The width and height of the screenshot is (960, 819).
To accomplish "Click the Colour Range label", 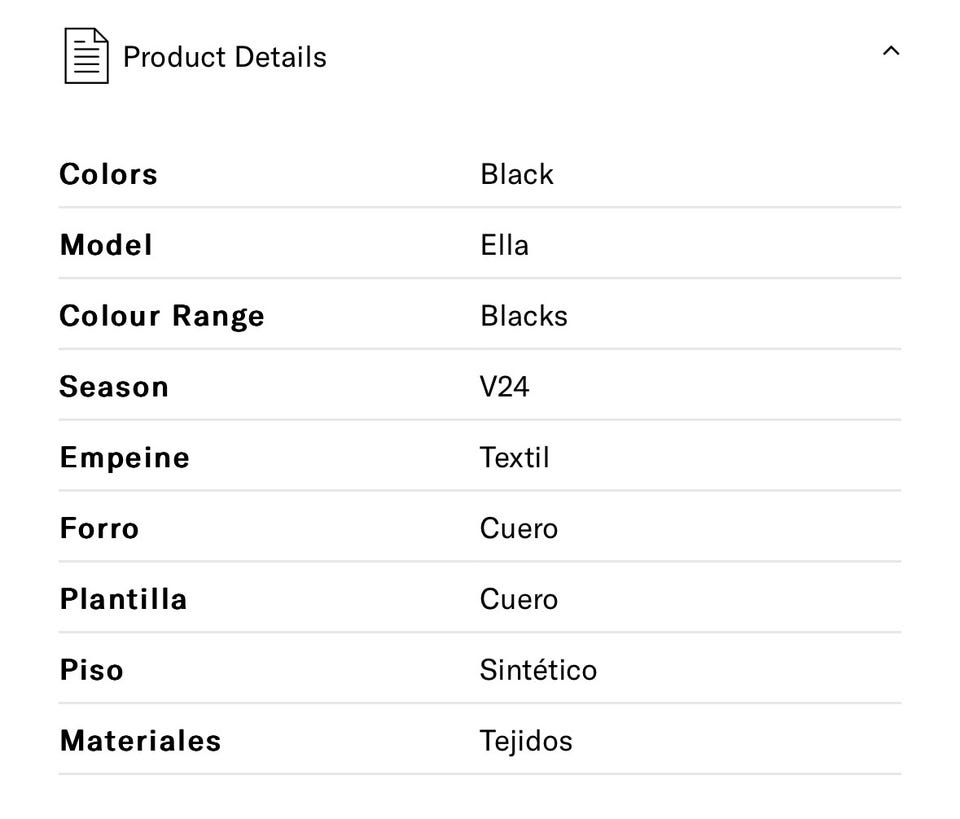I will [162, 316].
